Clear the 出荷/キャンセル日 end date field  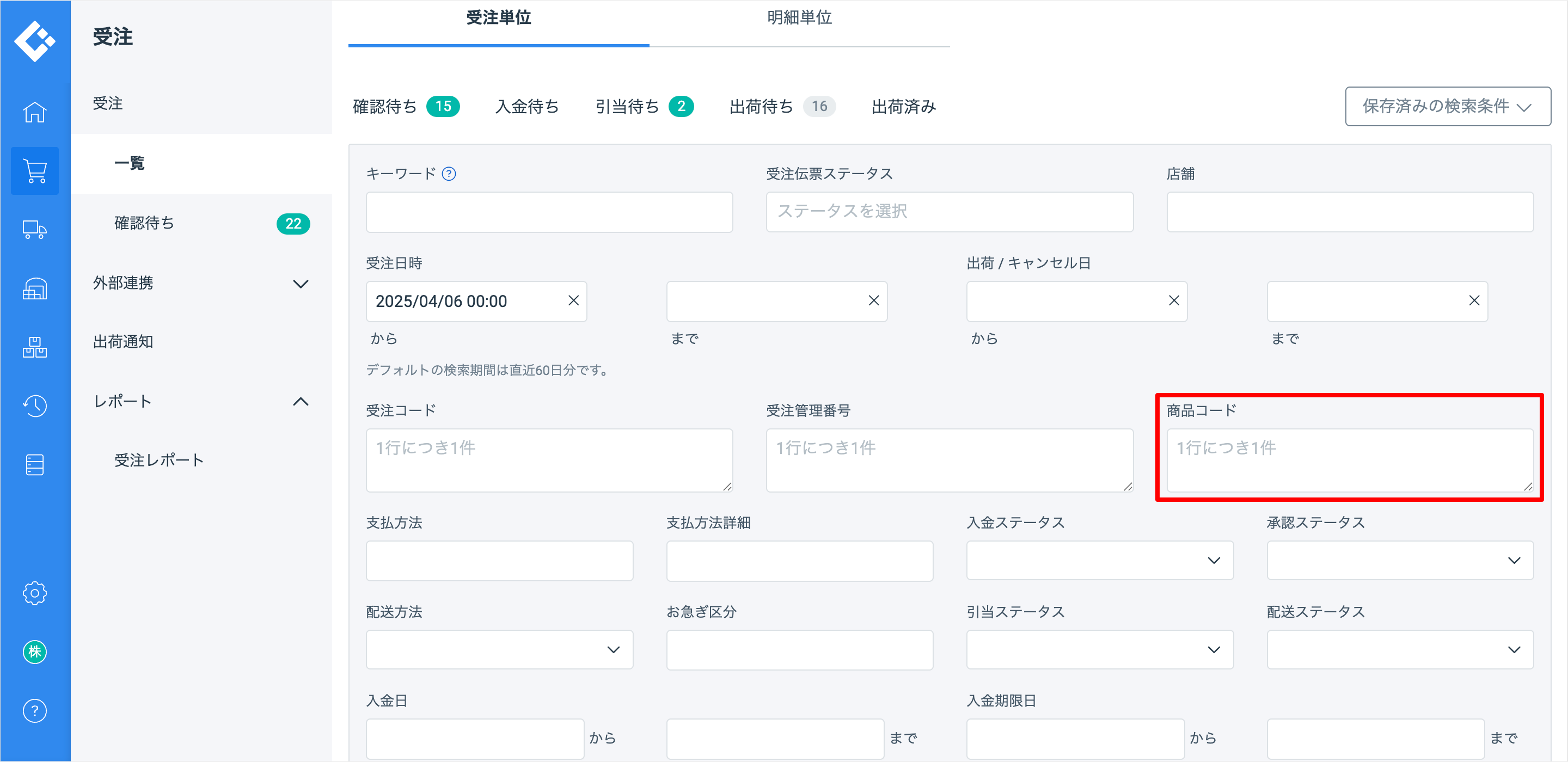1474,300
